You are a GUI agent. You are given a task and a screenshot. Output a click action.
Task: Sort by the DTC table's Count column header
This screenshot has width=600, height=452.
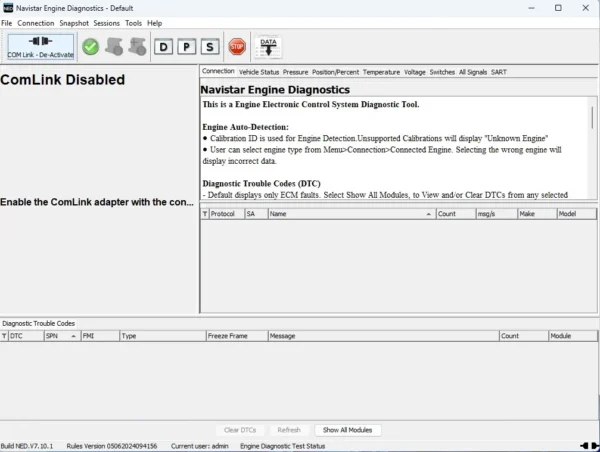pyautogui.click(x=524, y=336)
